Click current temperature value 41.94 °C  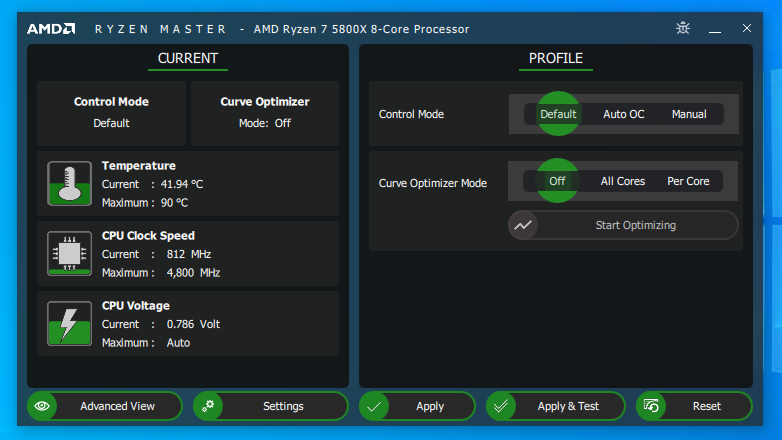click(182, 184)
